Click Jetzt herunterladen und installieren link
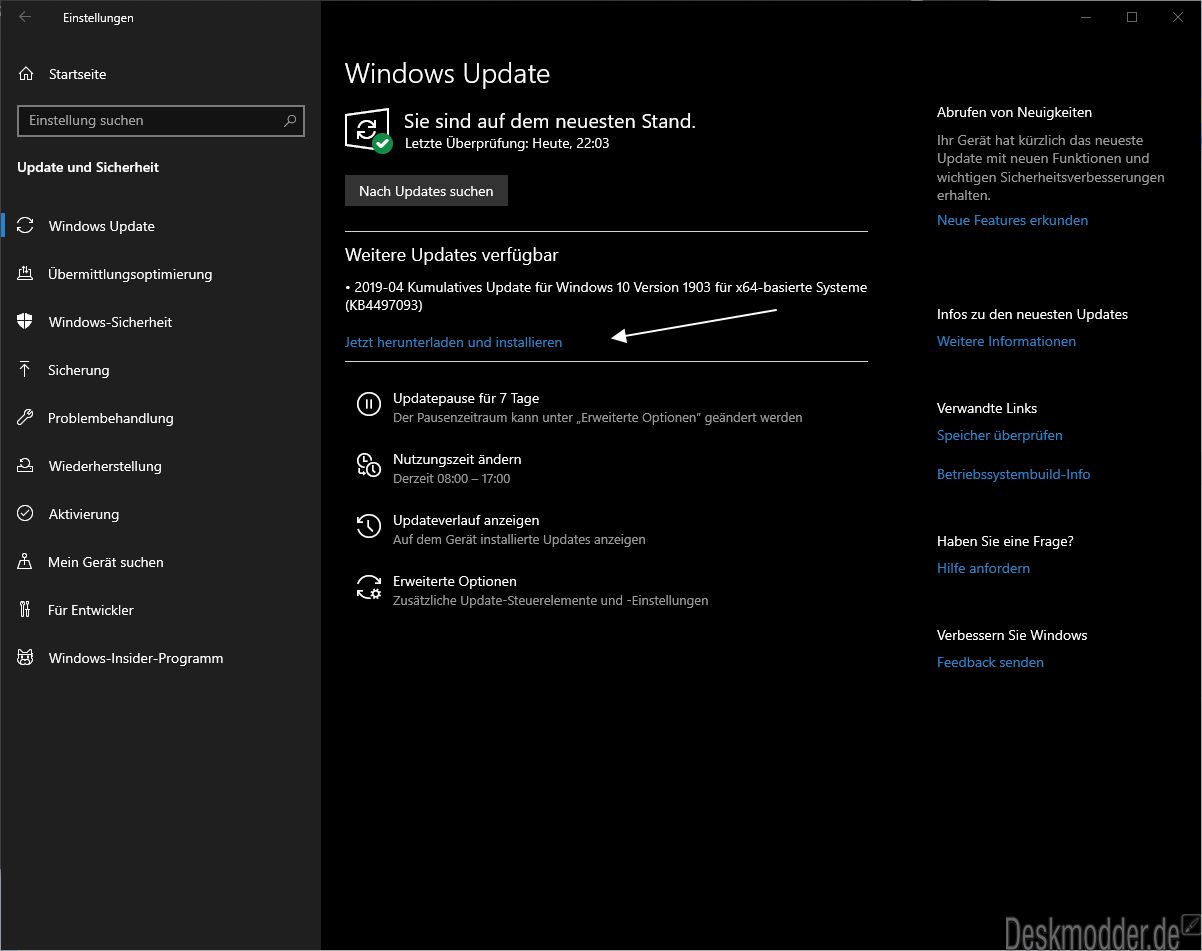This screenshot has height=951, width=1202. coord(453,342)
